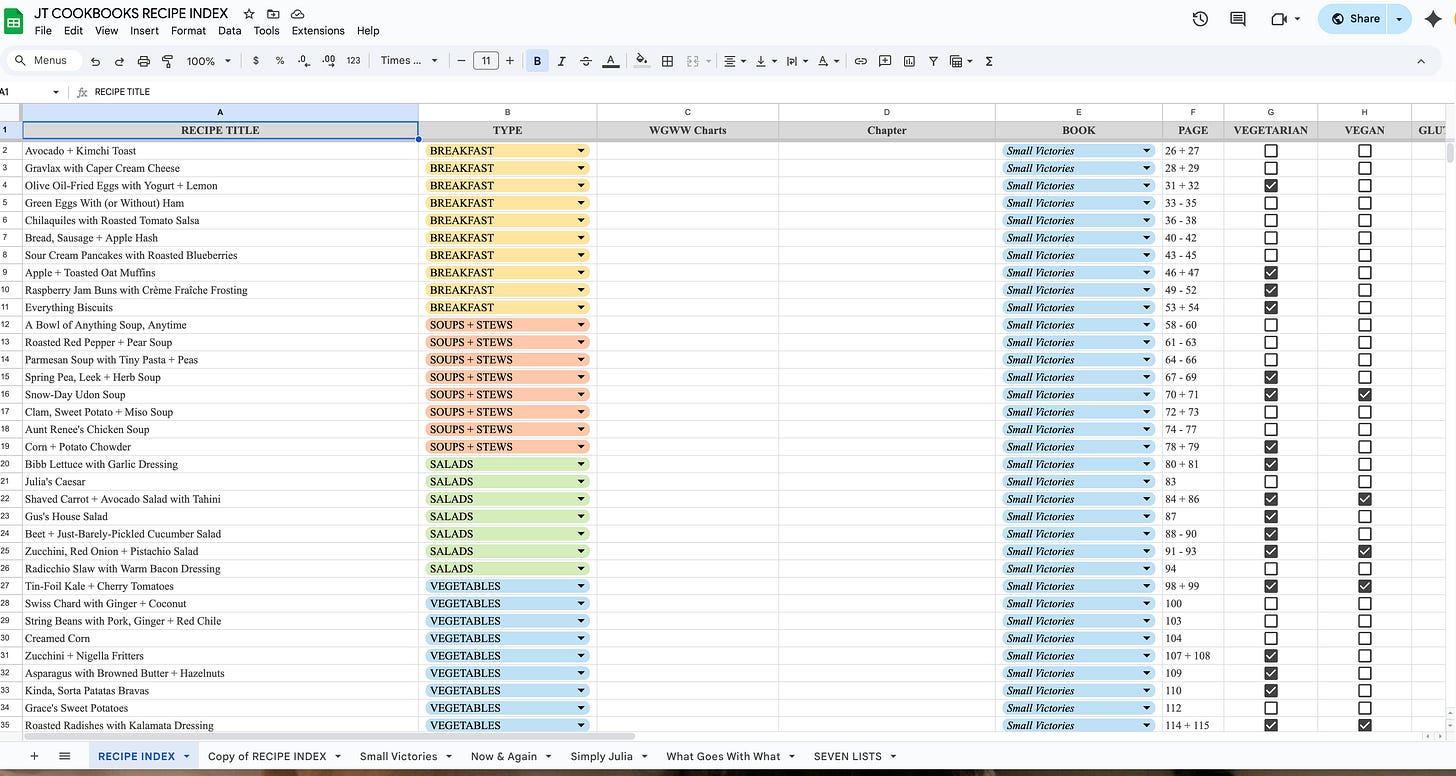Increase font size with plus button
The image size is (1456, 776).
(x=510, y=61)
